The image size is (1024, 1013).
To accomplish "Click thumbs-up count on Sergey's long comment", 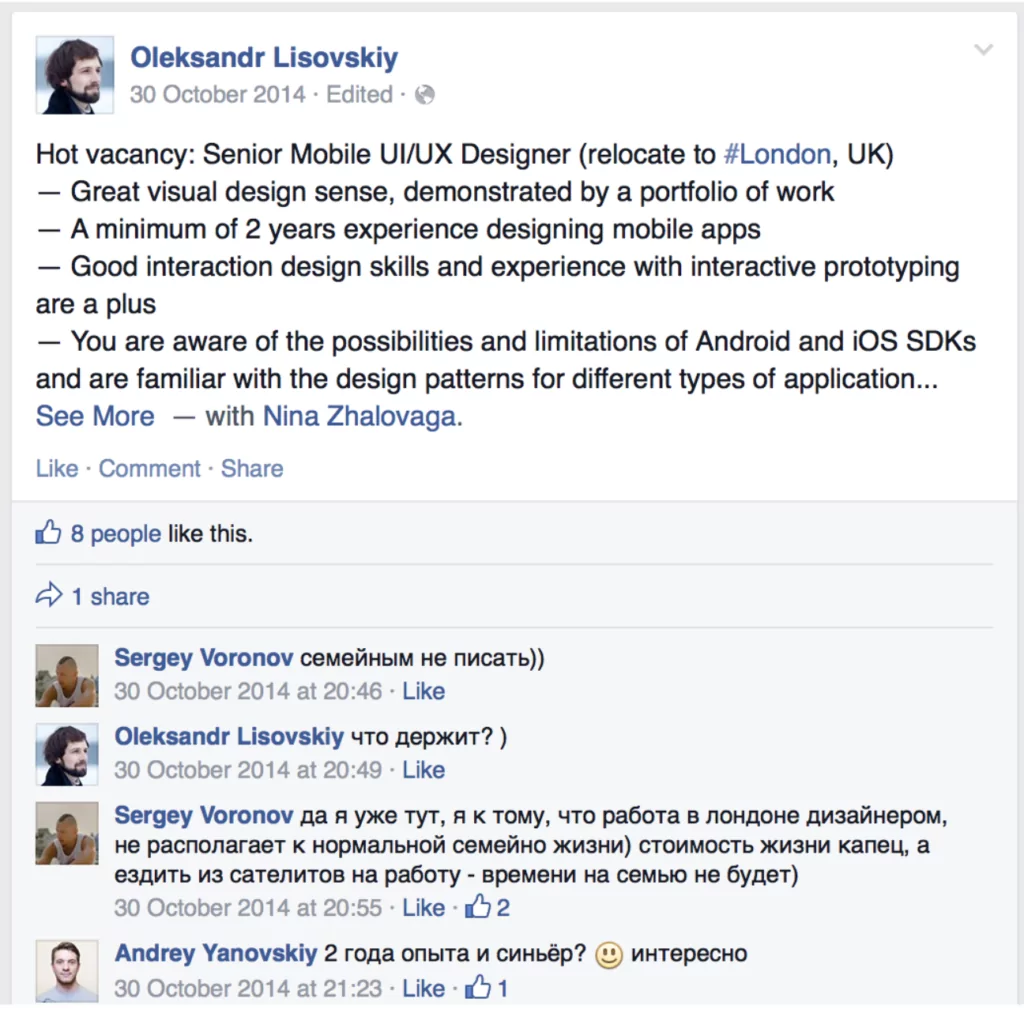I will tap(489, 908).
